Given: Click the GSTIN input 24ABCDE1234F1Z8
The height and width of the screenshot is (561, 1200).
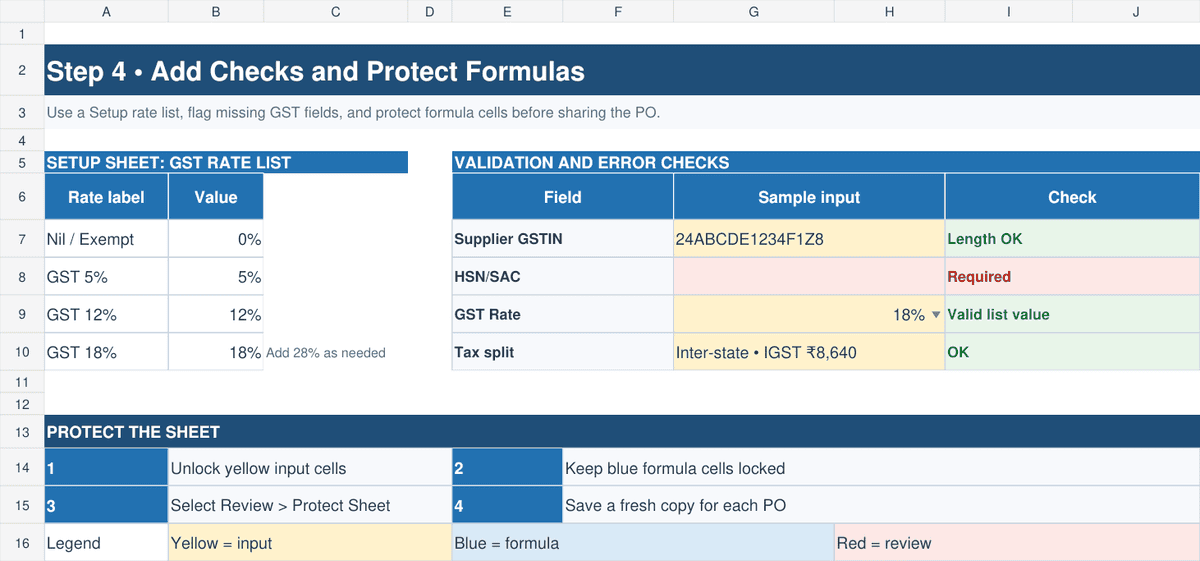Looking at the screenshot, I should click(809, 239).
